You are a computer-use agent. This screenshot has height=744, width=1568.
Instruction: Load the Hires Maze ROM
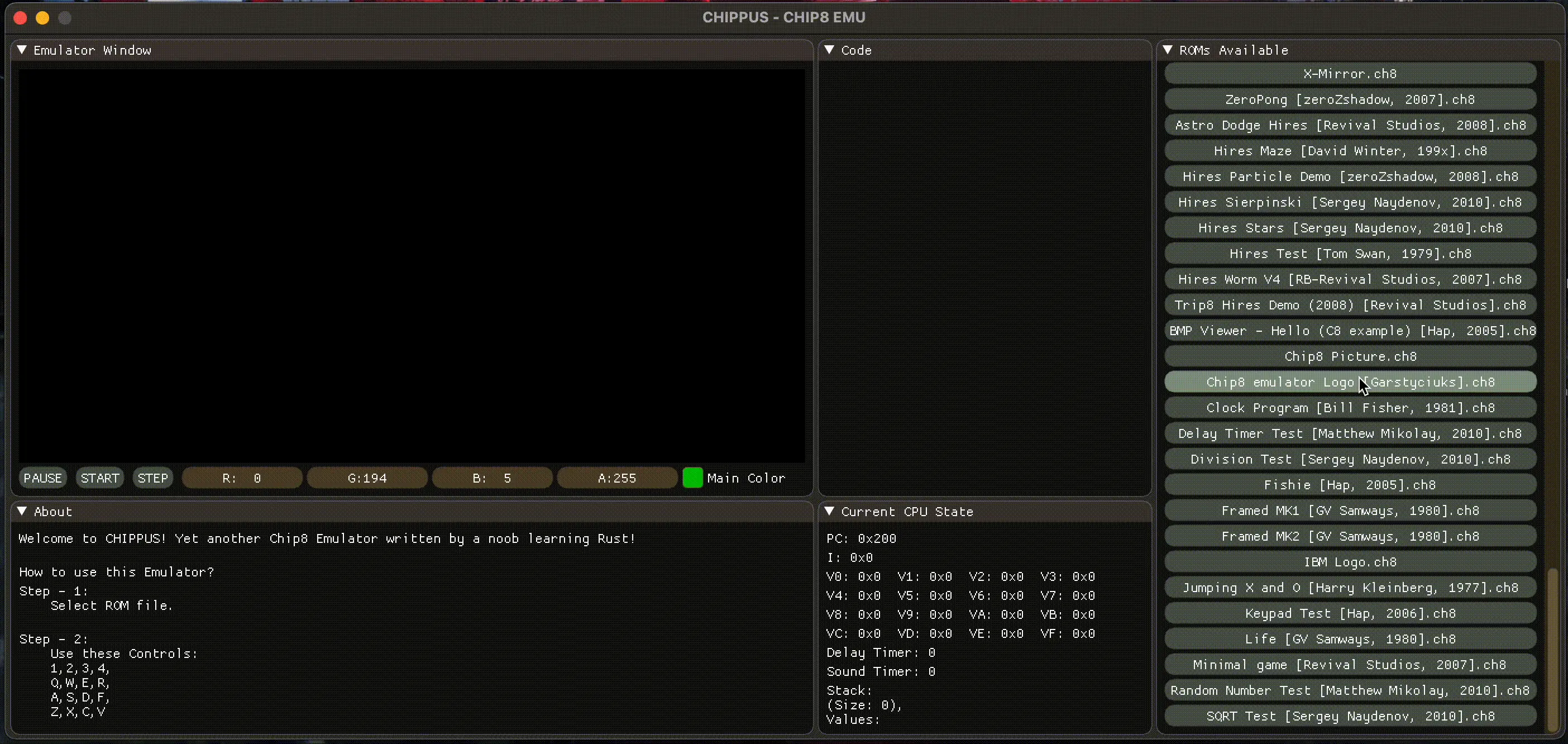(x=1350, y=150)
